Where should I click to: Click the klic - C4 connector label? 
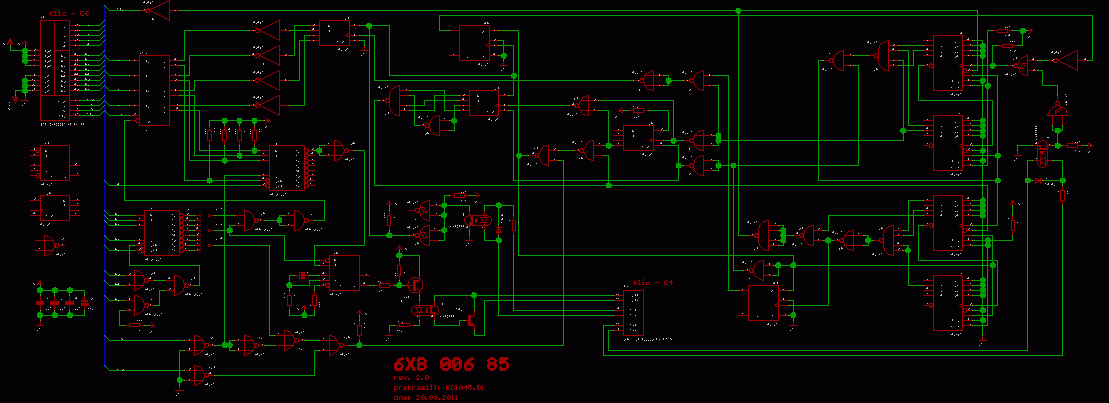[653, 284]
